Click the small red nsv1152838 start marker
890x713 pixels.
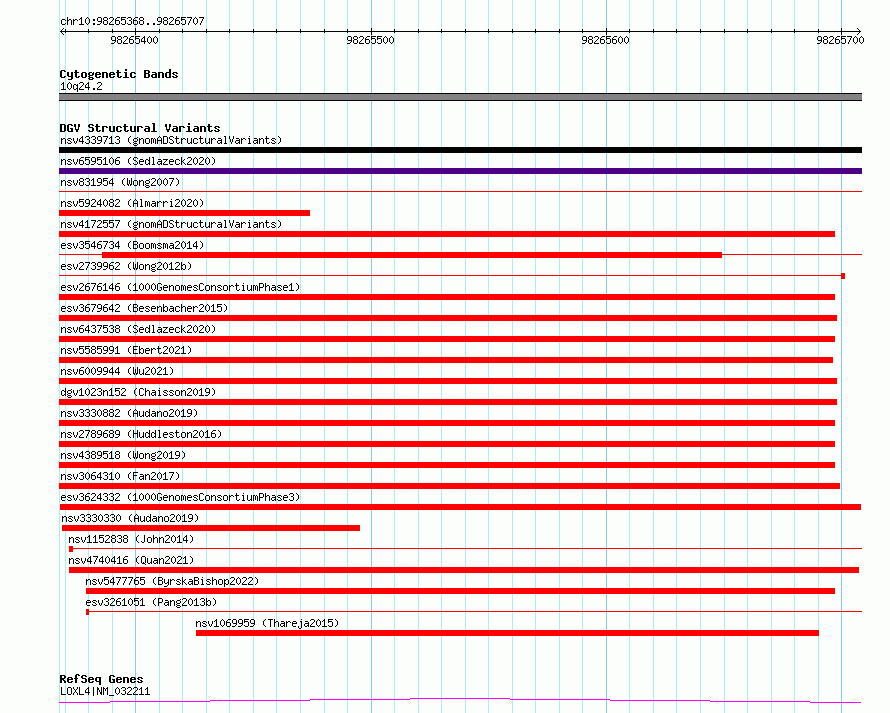coord(71,549)
